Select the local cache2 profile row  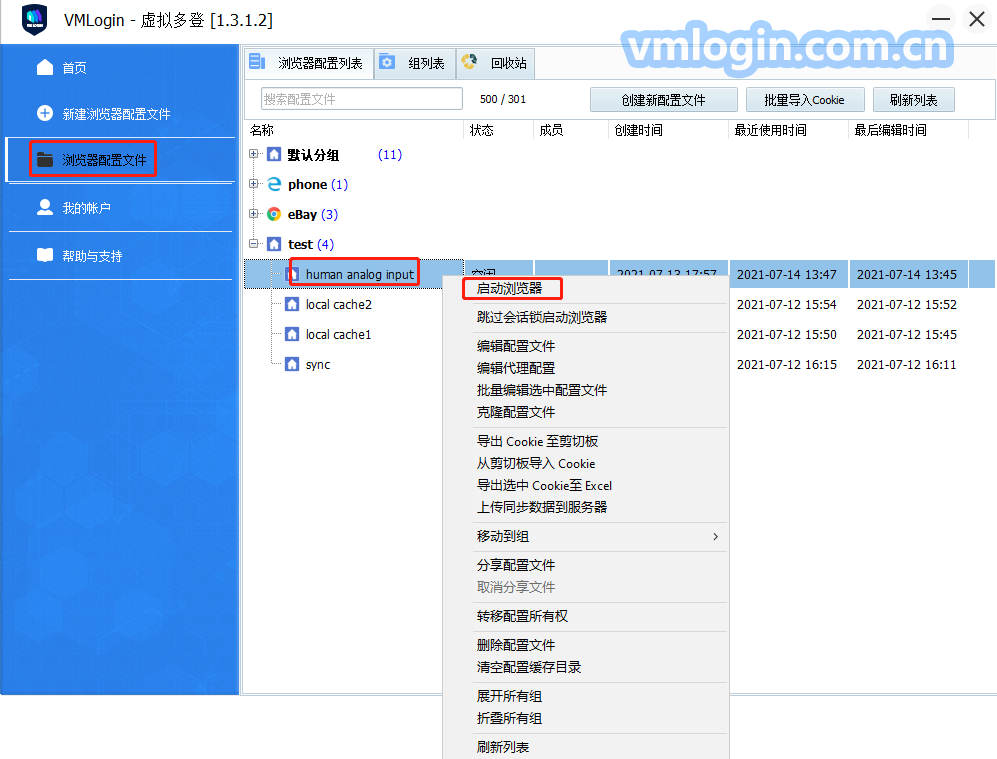pos(338,304)
